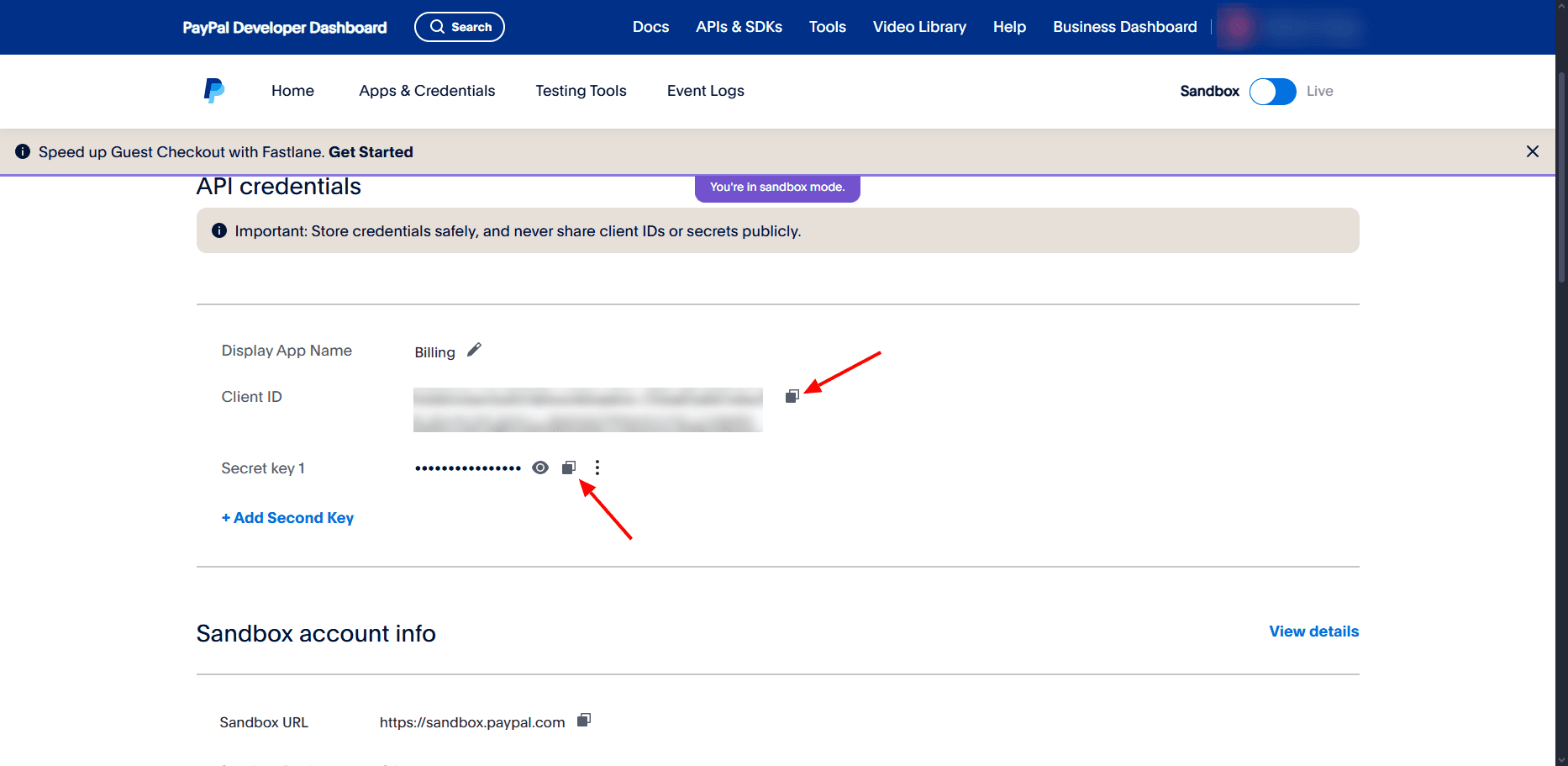The image size is (1568, 766).
Task: Copy Secret key 1 to clipboard
Action: [x=568, y=467]
